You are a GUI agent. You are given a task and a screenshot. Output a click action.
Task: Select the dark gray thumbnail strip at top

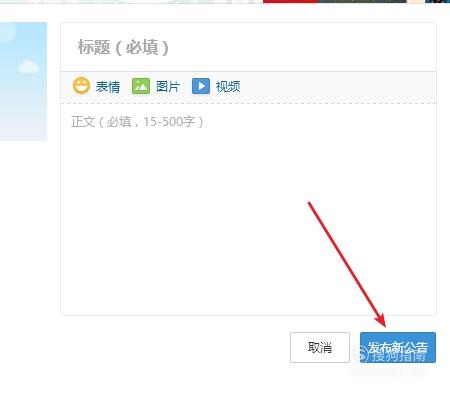coord(362,1)
